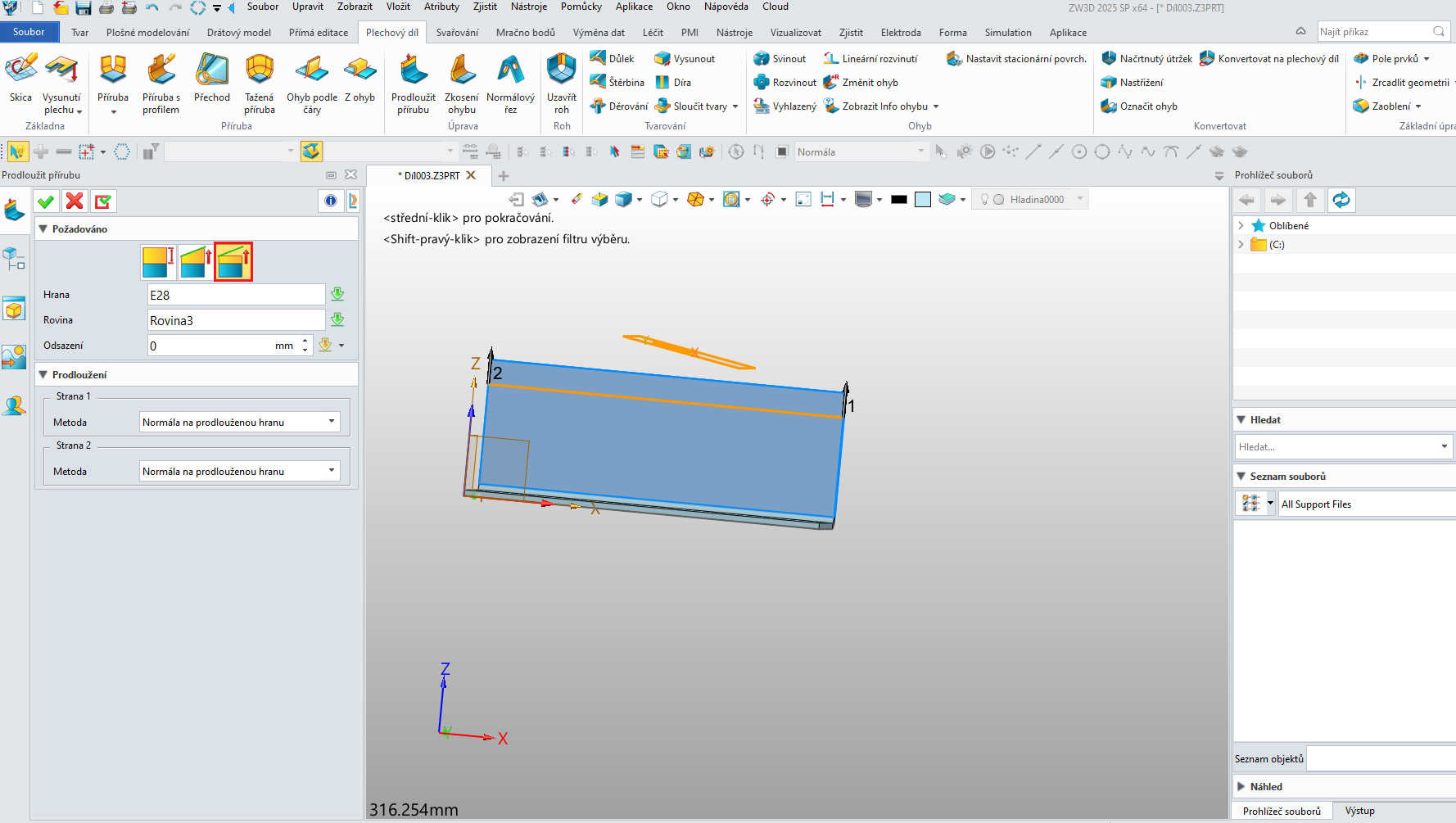Expand the Oblíbené tree node
This screenshot has height=823, width=1456.
(1241, 225)
